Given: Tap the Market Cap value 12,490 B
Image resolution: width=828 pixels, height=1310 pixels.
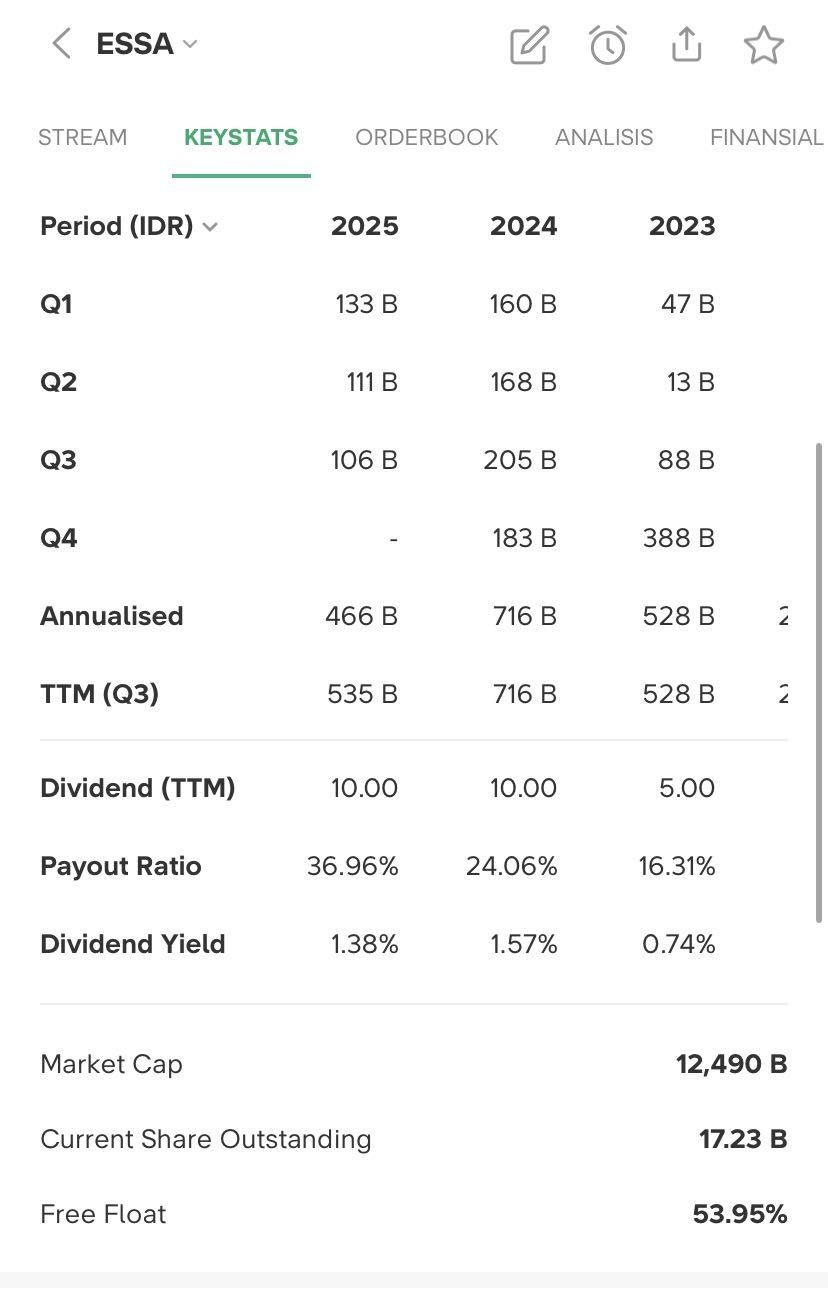Looking at the screenshot, I should click(731, 1064).
